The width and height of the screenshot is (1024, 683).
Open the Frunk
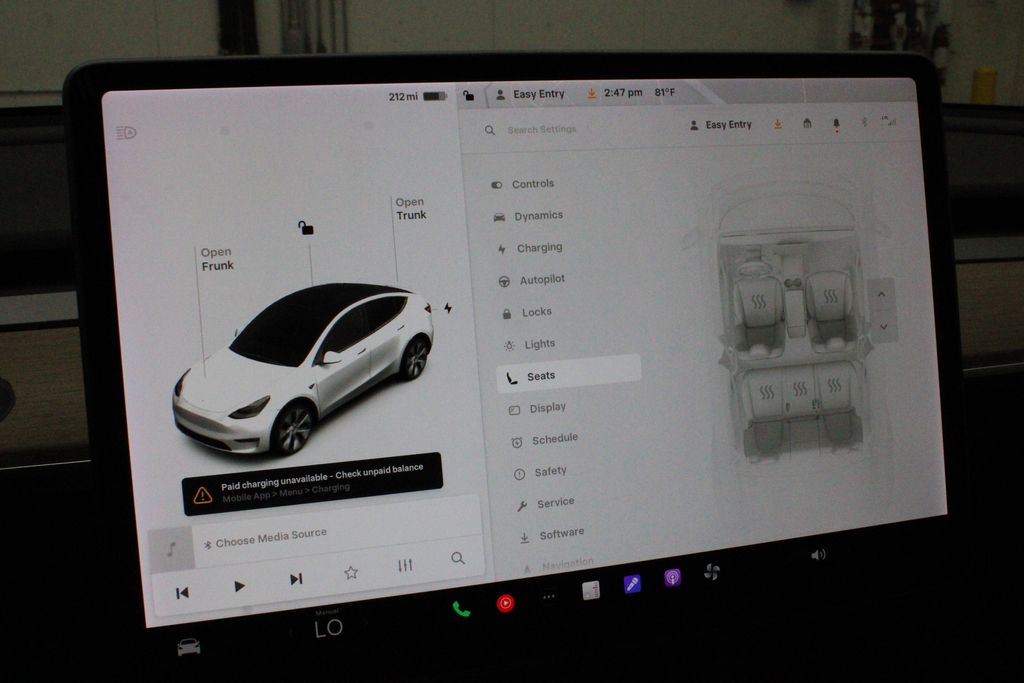click(217, 259)
